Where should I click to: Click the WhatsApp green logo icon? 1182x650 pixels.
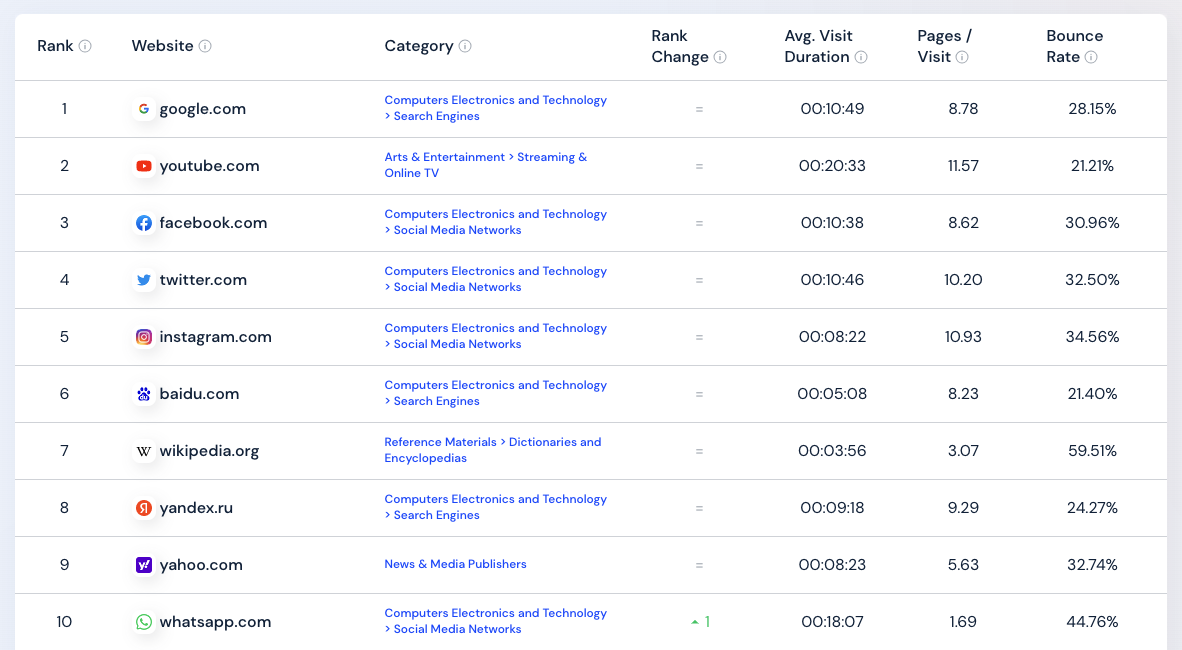click(x=143, y=622)
